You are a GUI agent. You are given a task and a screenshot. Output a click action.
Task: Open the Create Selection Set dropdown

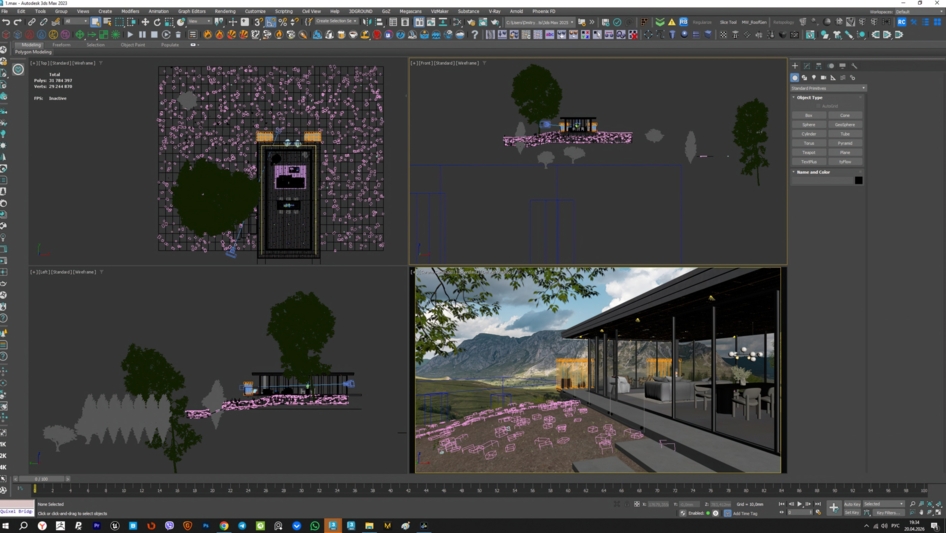337,22
